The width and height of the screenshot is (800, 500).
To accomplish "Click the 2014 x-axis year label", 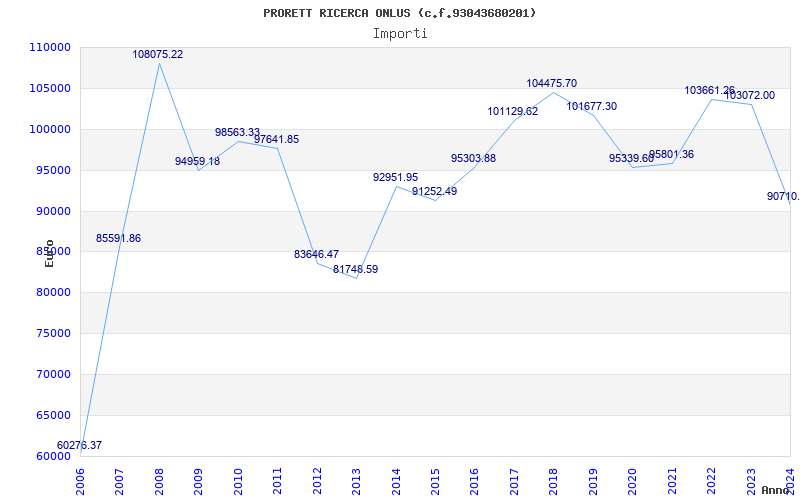I will point(396,481).
